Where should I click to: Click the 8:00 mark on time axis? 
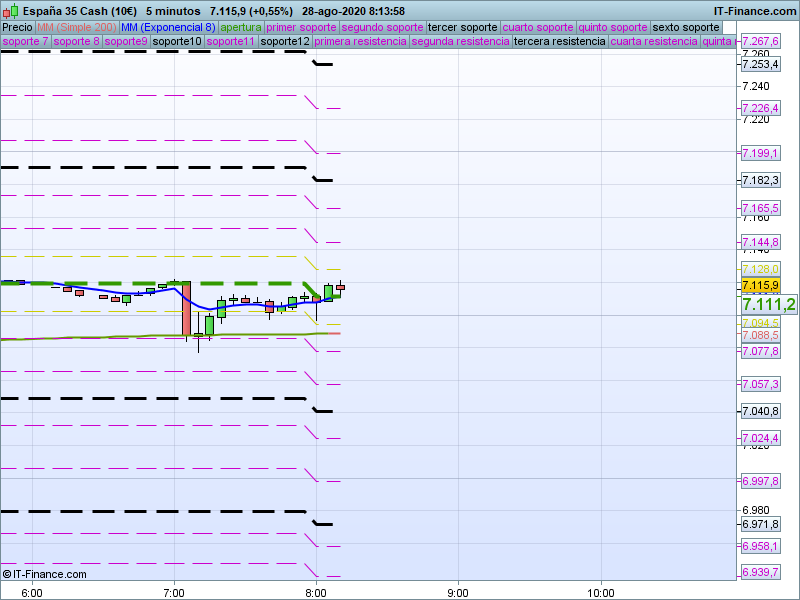(316, 592)
